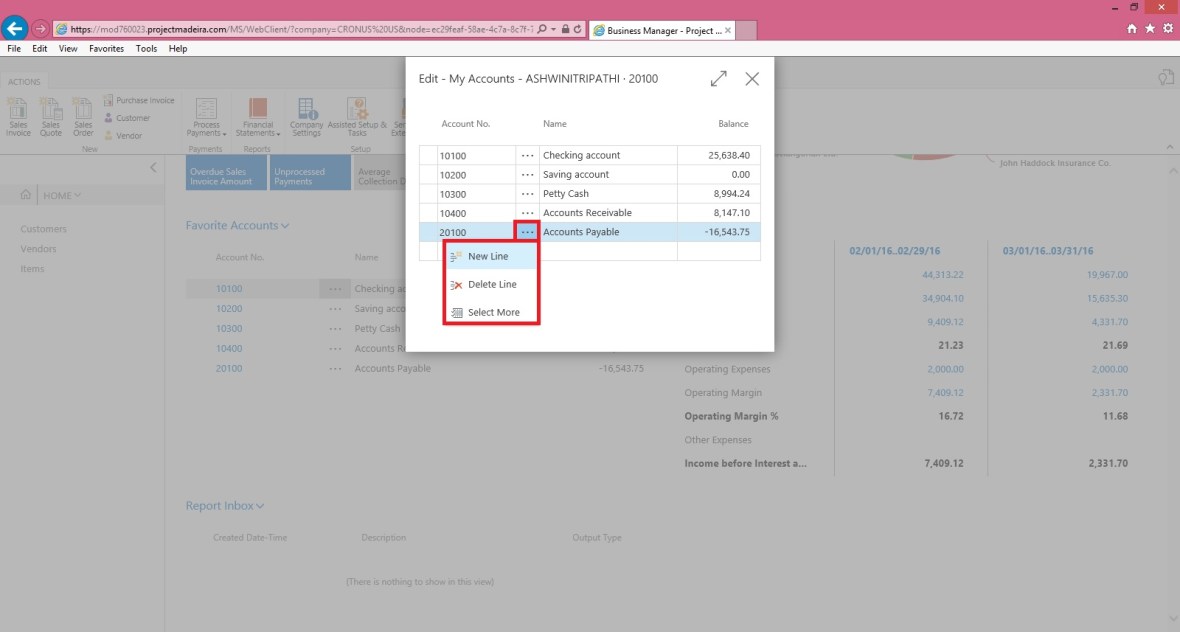Expand the Favorite Accounts heading menu
The width and height of the screenshot is (1180, 632).
pyautogui.click(x=285, y=226)
